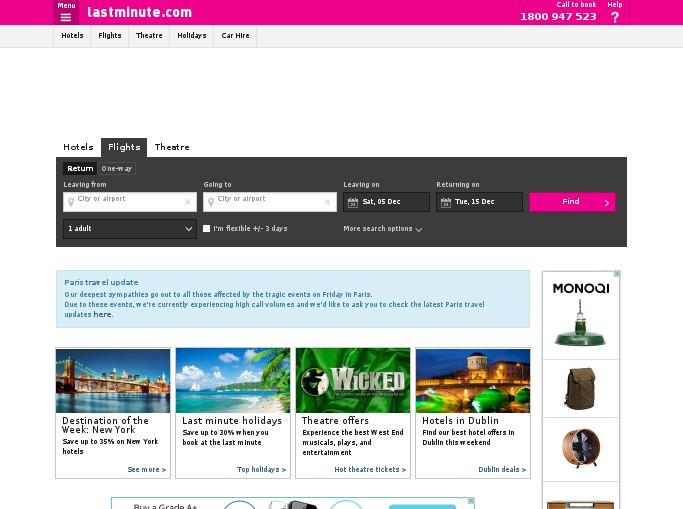Open Holidays in the top navigation bar

tap(192, 36)
